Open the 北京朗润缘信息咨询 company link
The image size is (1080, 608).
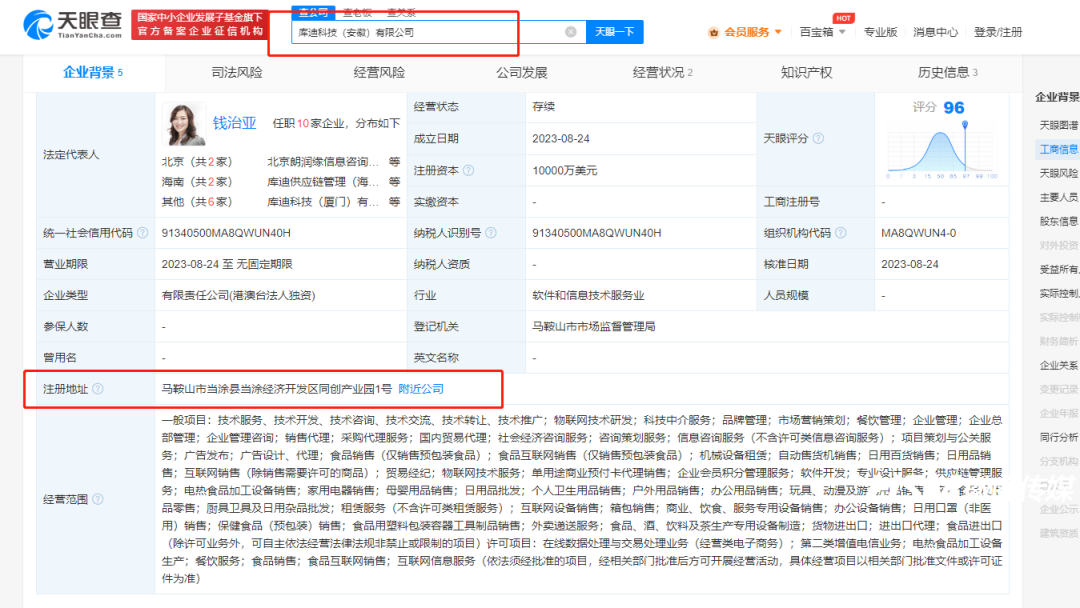pos(323,162)
